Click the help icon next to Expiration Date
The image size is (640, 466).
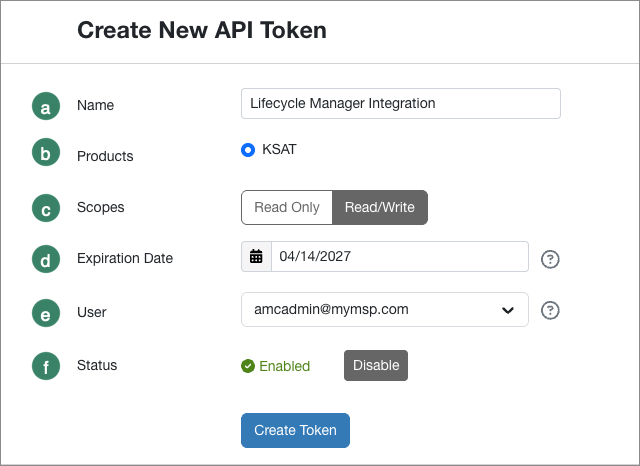[x=550, y=259]
